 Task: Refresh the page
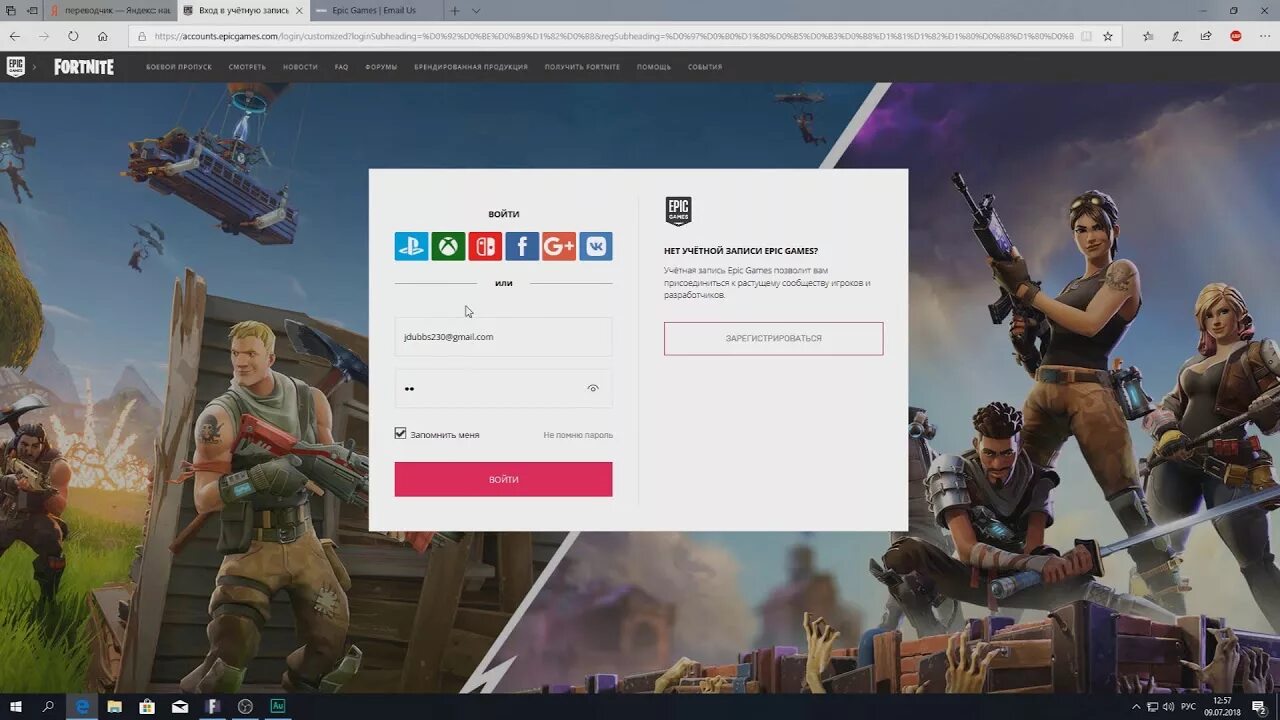[73, 36]
